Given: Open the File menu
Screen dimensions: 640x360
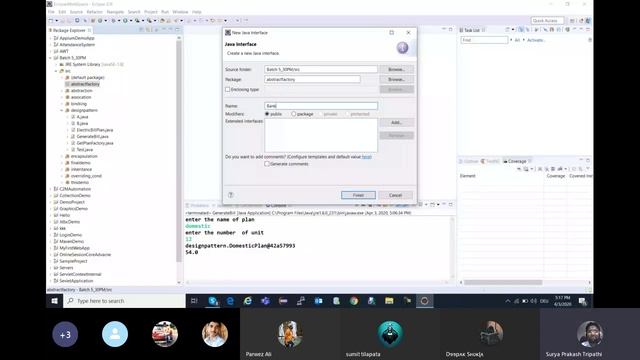Looking at the screenshot, I should click(51, 12).
